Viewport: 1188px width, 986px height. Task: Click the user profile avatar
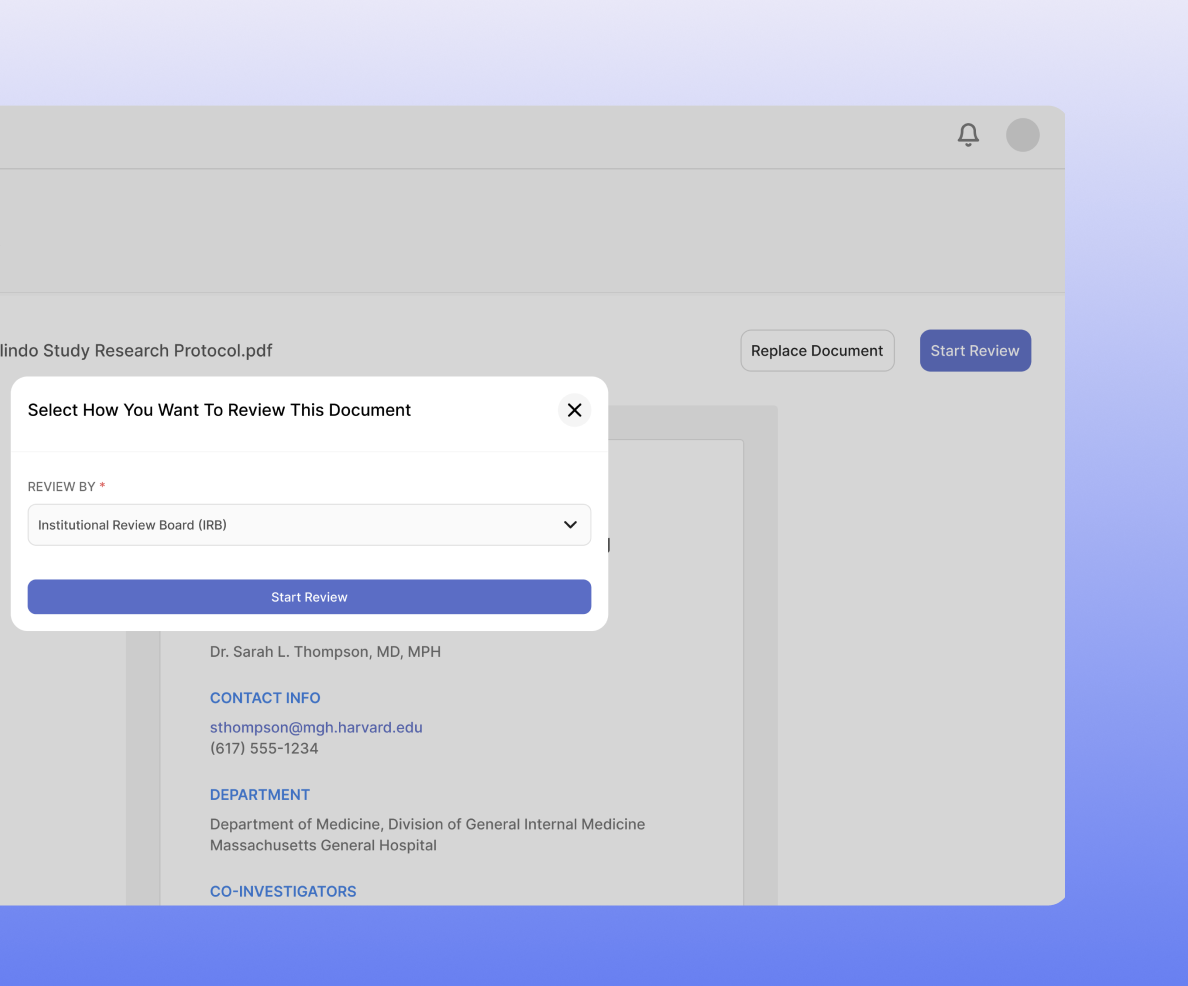pos(1022,135)
